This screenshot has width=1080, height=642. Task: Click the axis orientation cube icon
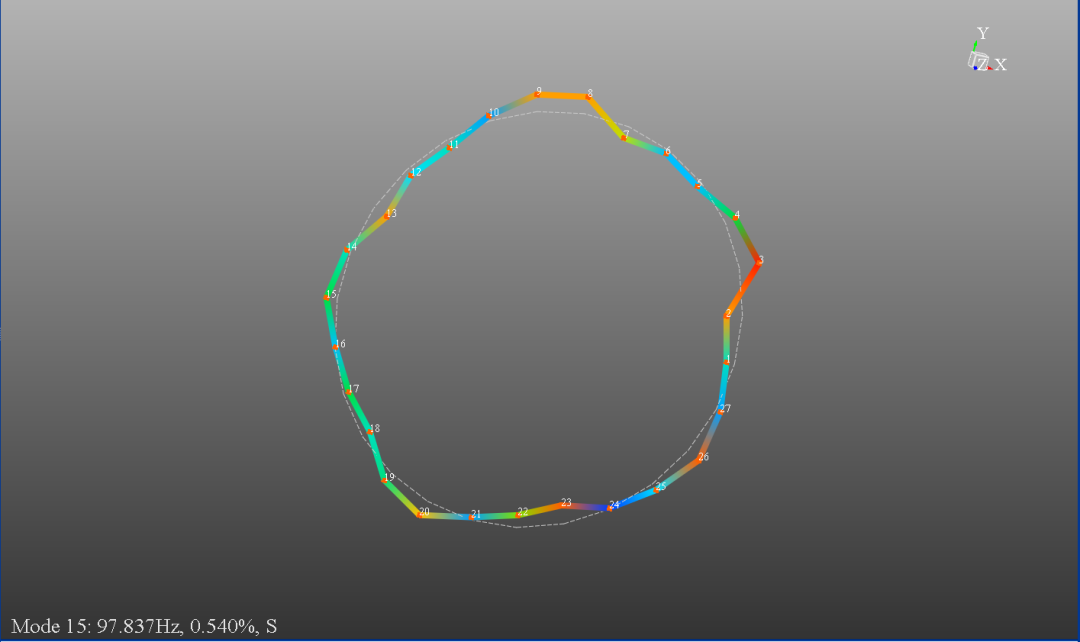pos(977,60)
